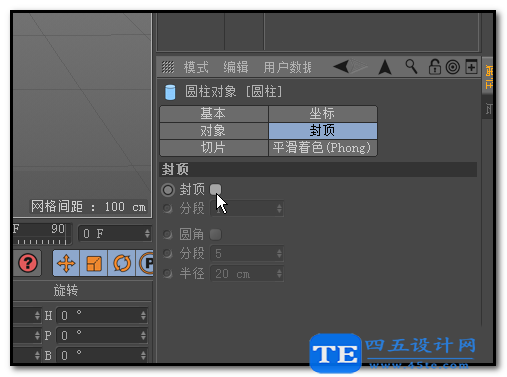
Task: Click the 半径 keyframe circle
Action: (167, 274)
